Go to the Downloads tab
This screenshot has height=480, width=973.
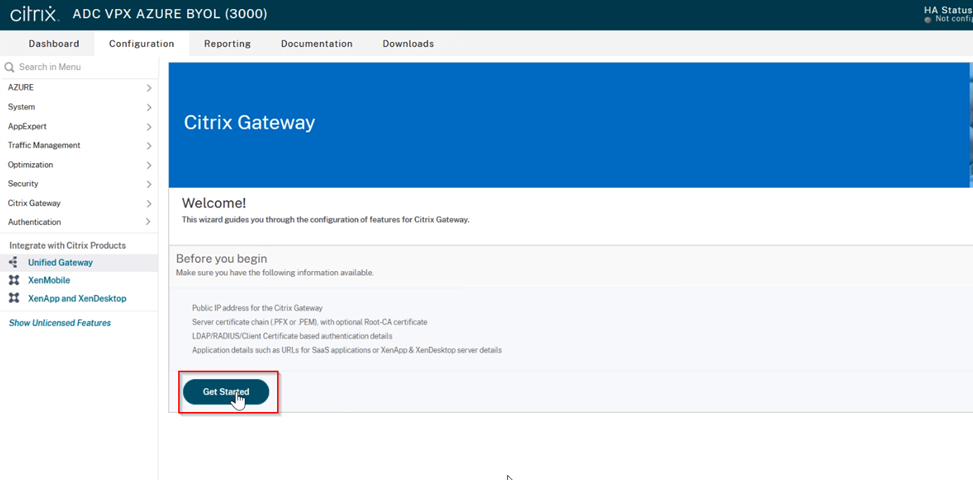click(408, 43)
